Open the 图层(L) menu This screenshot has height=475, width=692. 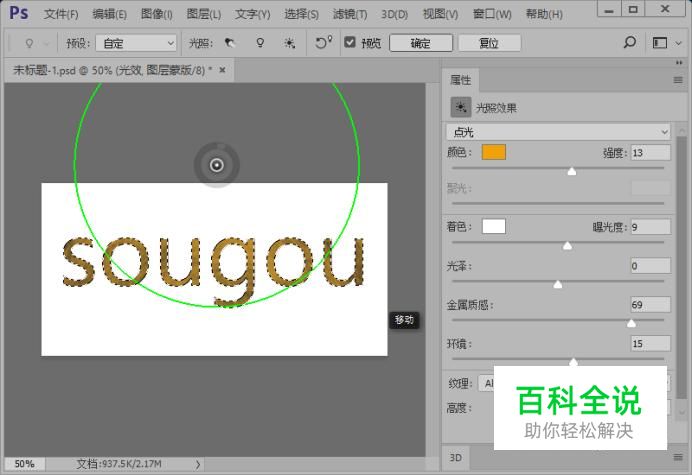(203, 14)
